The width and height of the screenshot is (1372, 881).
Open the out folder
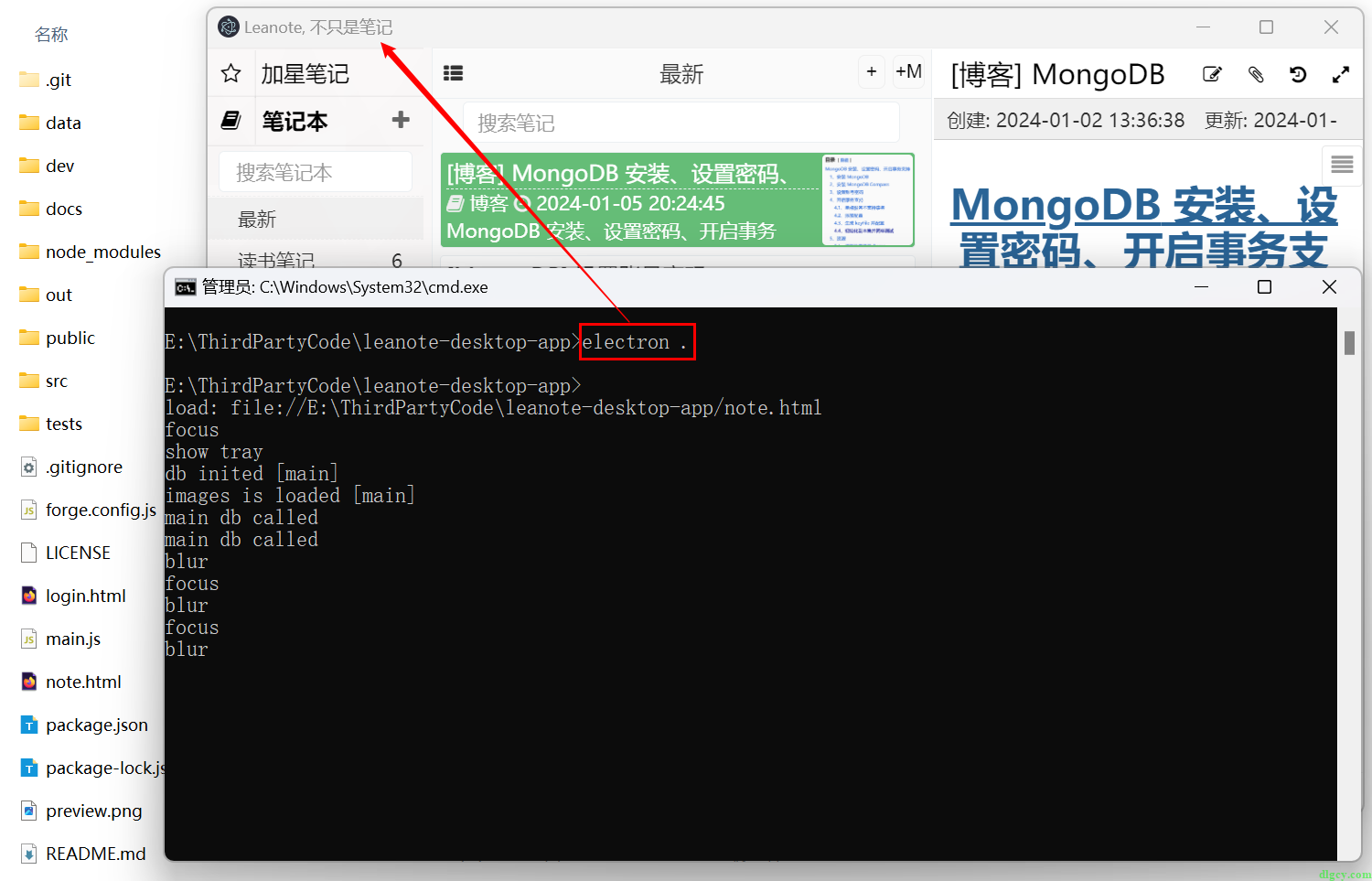tap(46, 295)
